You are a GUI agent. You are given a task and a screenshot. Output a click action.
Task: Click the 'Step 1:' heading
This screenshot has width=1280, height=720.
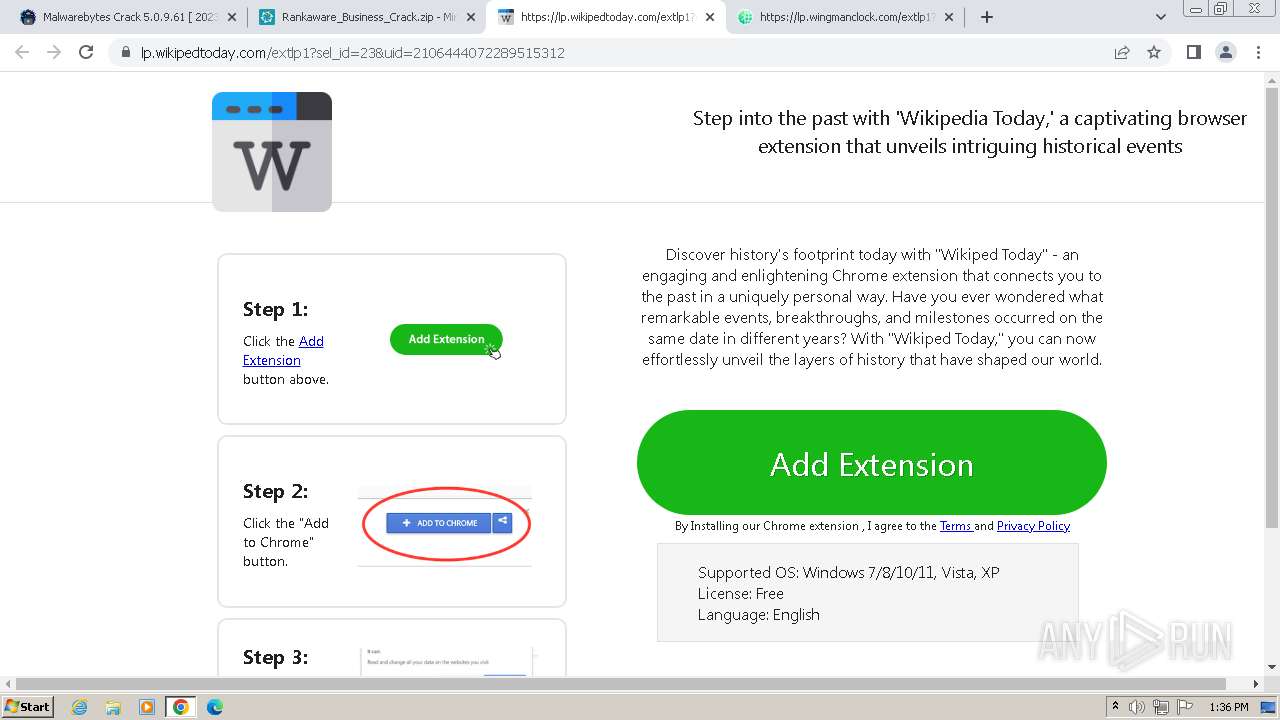click(275, 309)
